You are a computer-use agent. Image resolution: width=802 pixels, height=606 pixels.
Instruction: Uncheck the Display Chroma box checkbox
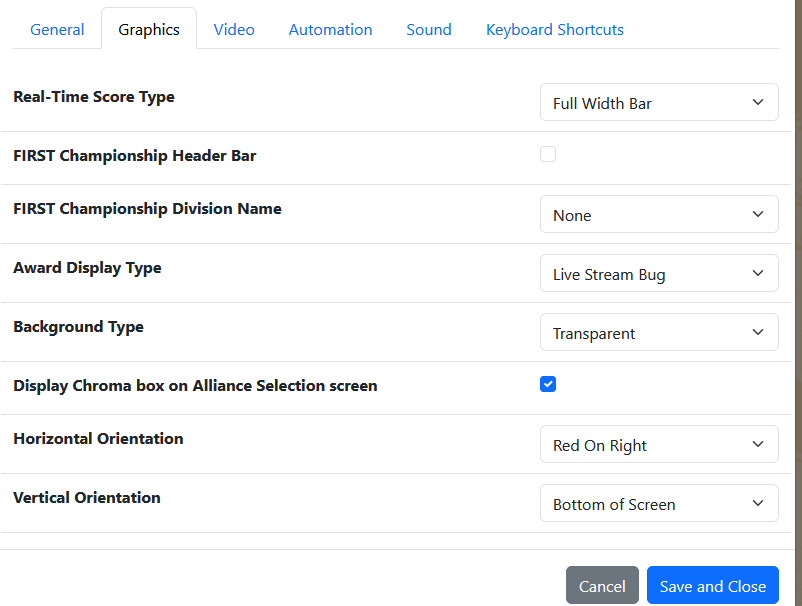tap(548, 384)
